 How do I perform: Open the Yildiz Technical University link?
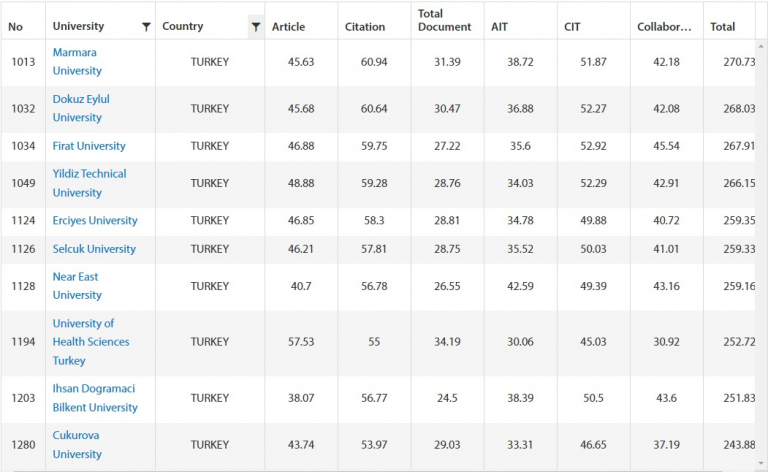[89, 183]
